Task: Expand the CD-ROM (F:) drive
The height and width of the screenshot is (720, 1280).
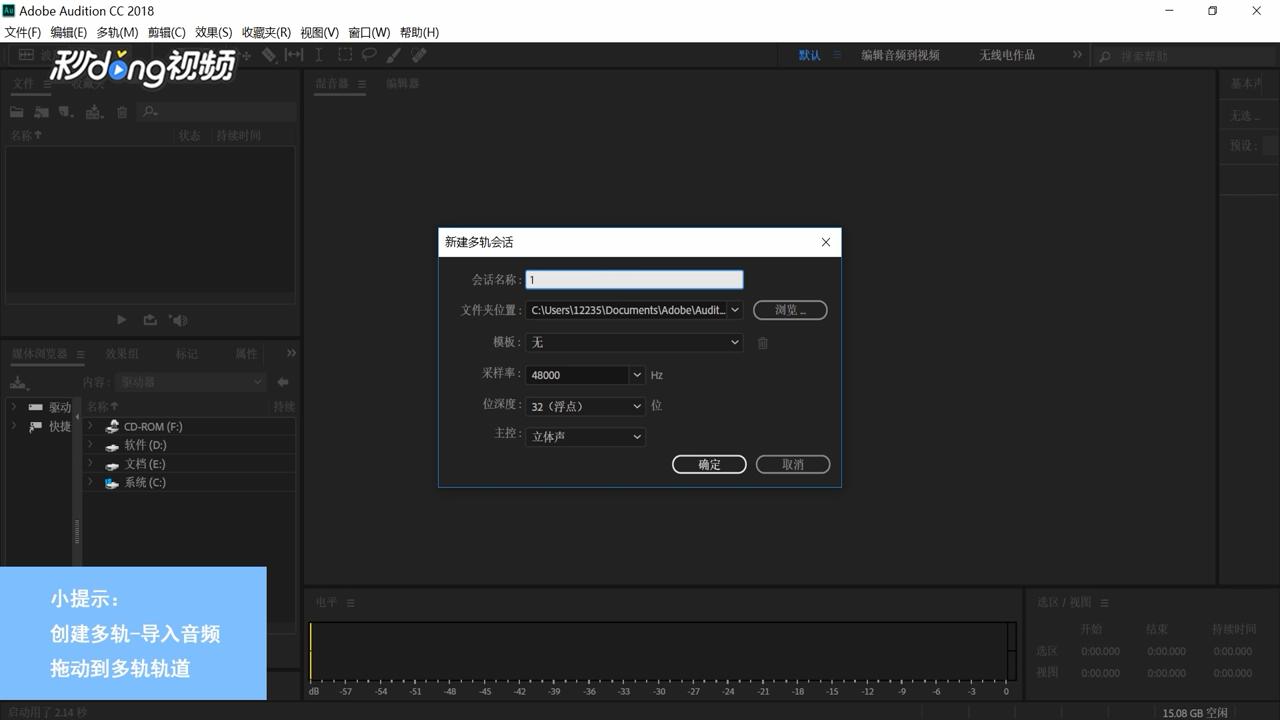Action: coord(90,426)
